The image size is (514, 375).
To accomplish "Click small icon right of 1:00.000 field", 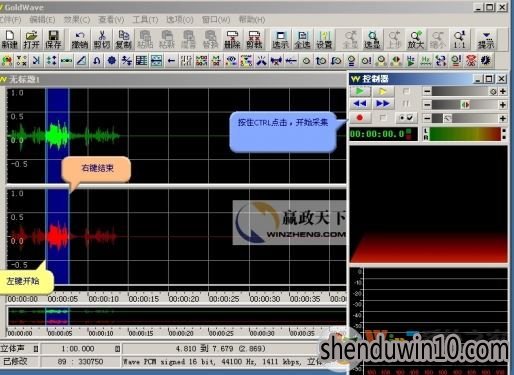I will point(117,349).
